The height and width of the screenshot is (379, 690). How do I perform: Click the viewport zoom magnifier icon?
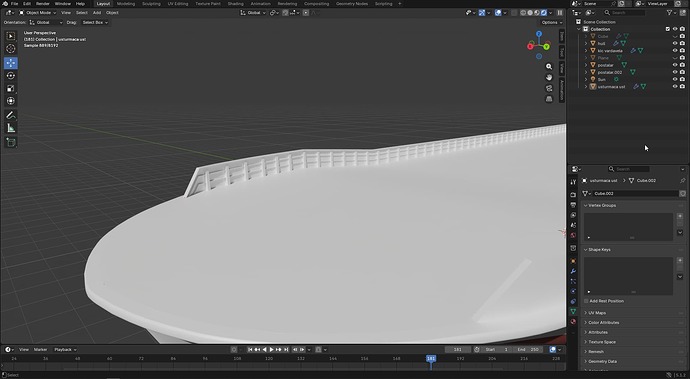pos(549,66)
